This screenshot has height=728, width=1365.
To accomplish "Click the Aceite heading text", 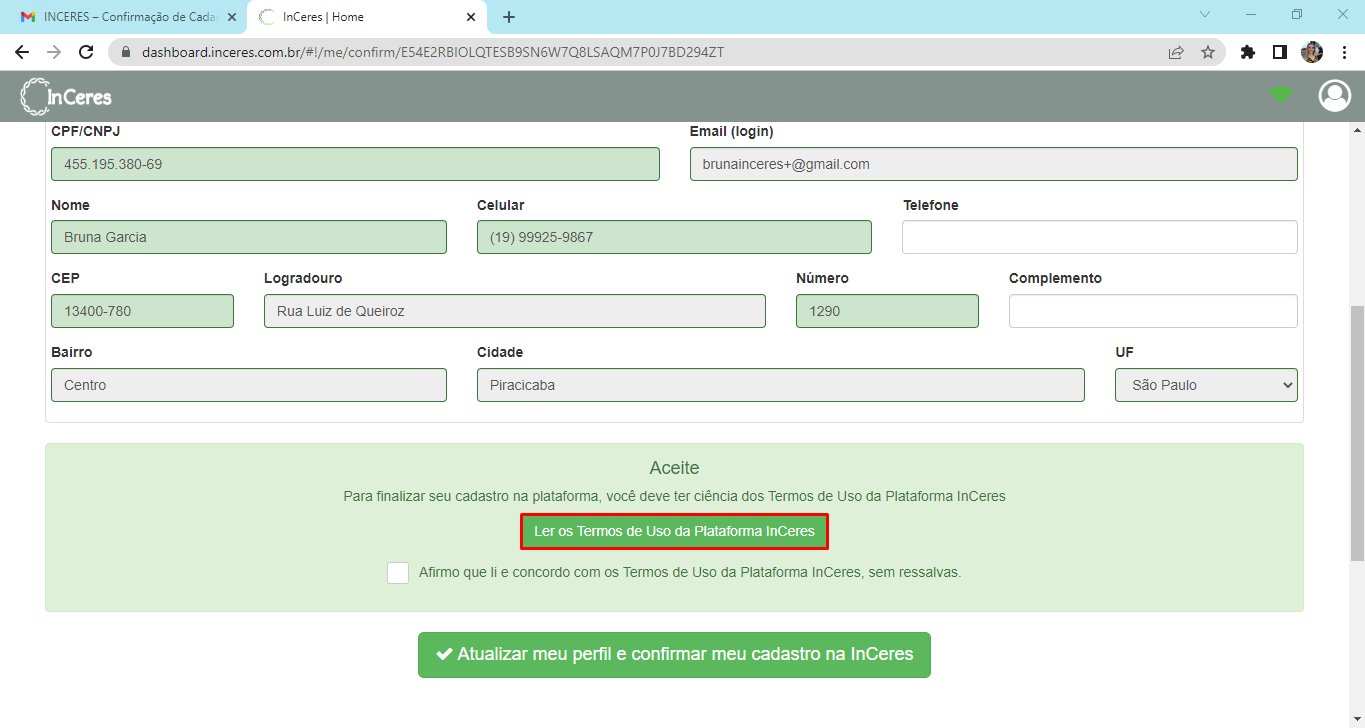I will pos(674,467).
